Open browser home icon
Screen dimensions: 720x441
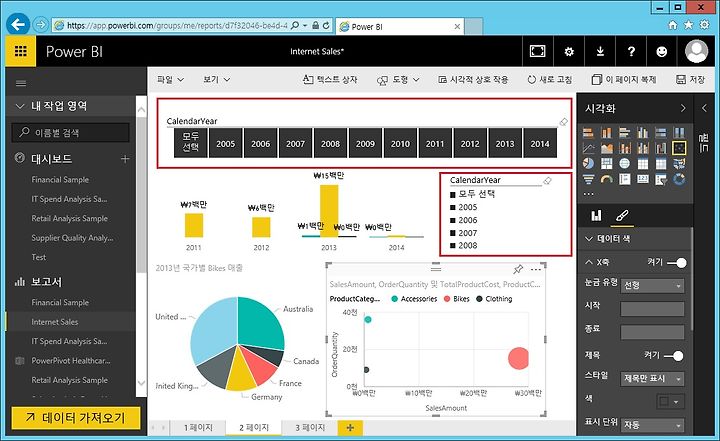pyautogui.click(x=673, y=25)
